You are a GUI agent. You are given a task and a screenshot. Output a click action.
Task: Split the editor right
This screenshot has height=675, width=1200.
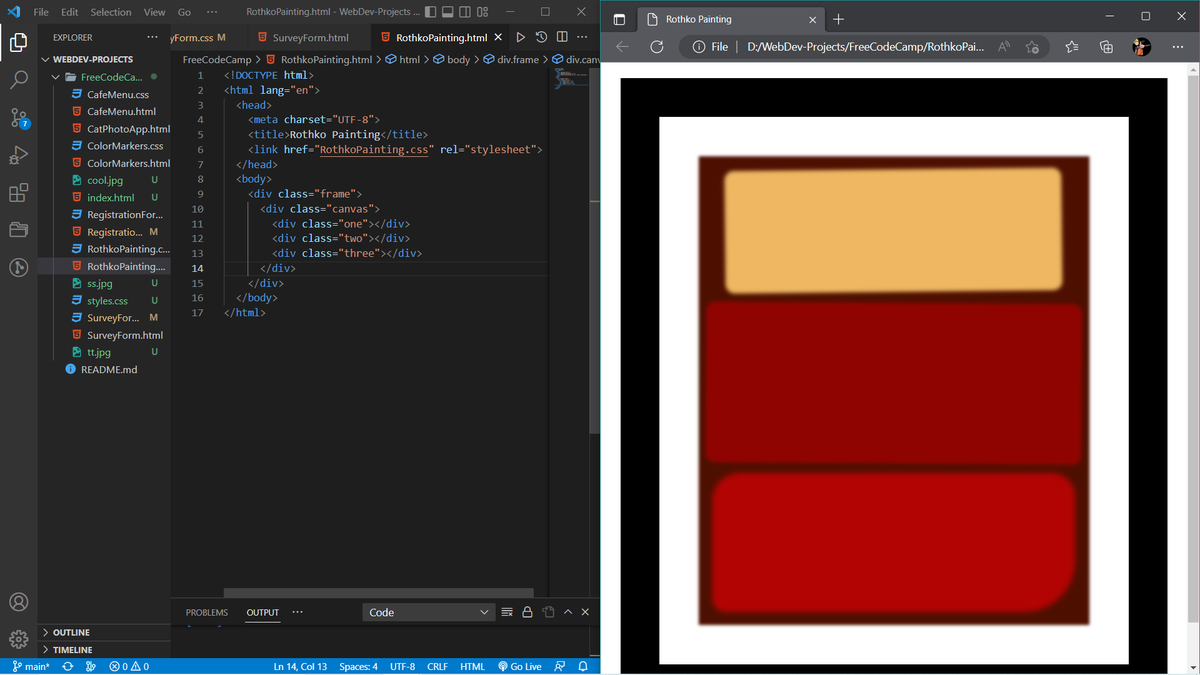[x=561, y=37]
